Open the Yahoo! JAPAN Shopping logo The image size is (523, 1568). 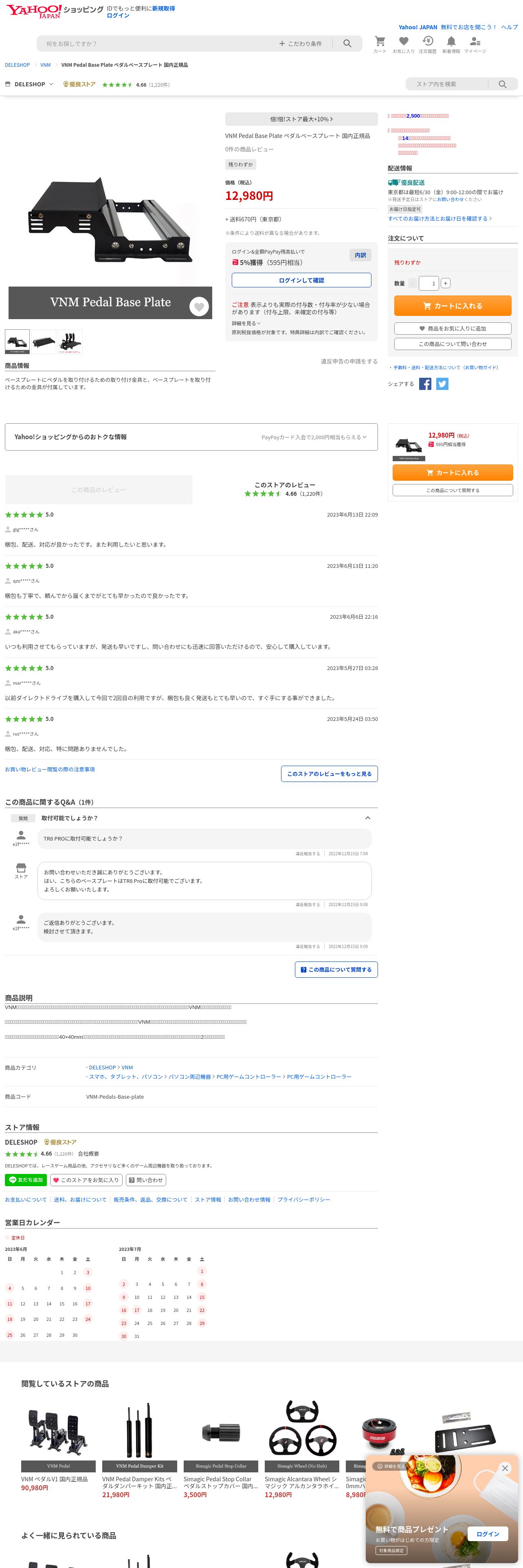(x=55, y=11)
